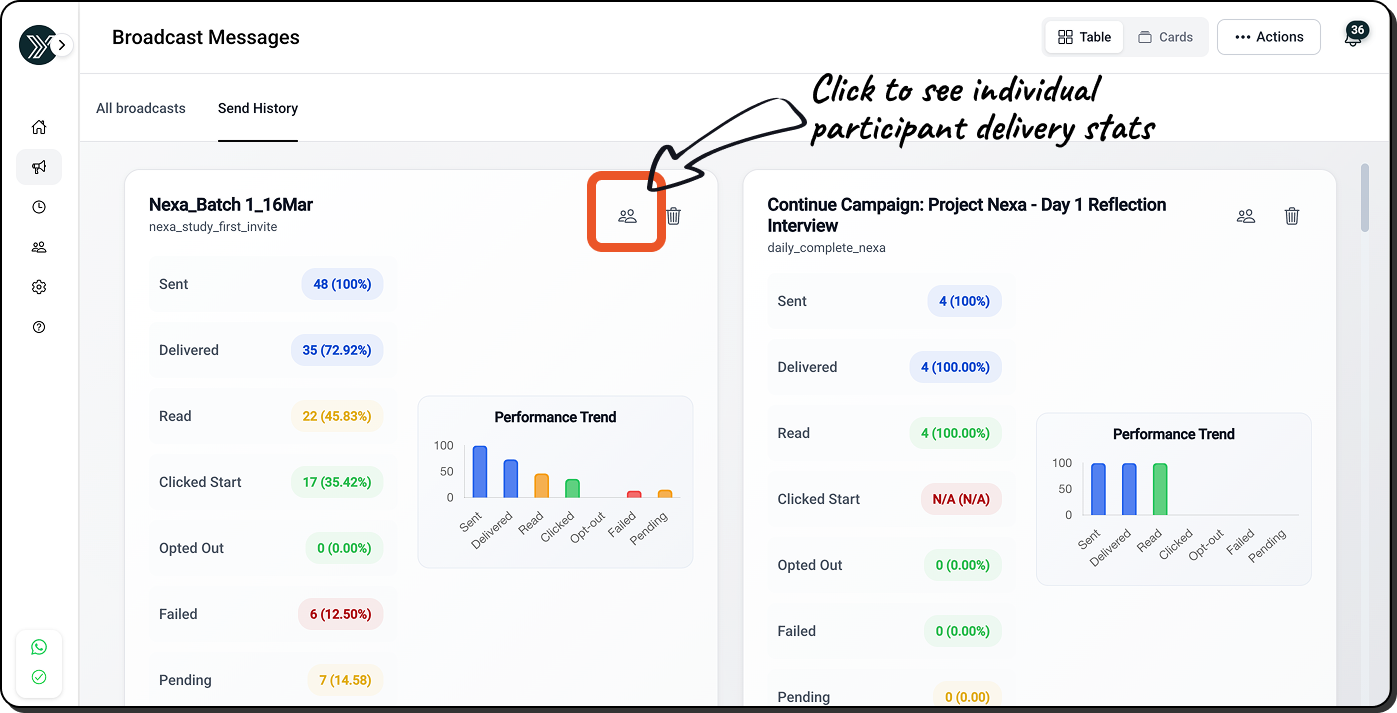The image size is (1397, 713).
Task: Switch to Table view
Action: (x=1084, y=37)
